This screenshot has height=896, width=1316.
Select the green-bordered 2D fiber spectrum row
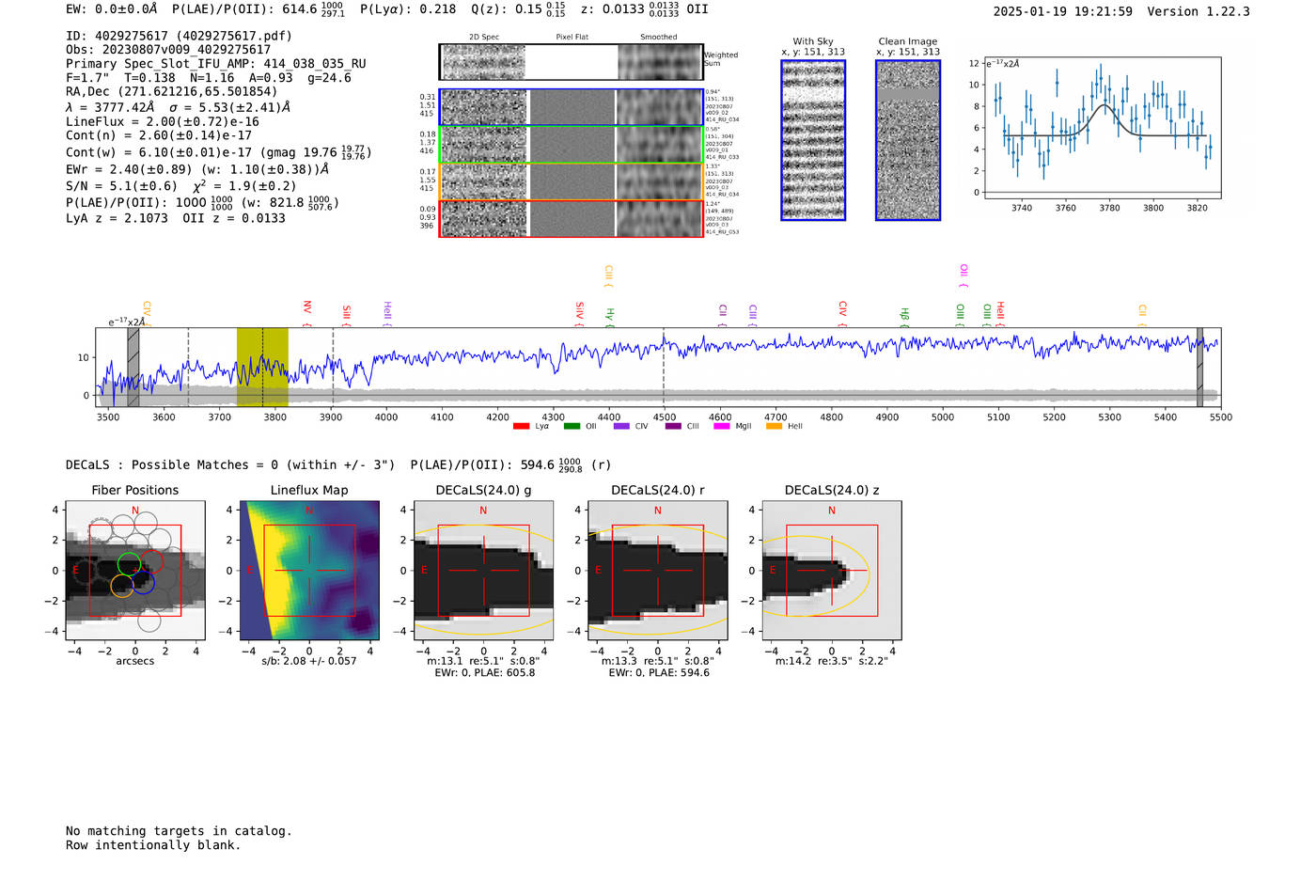point(571,145)
